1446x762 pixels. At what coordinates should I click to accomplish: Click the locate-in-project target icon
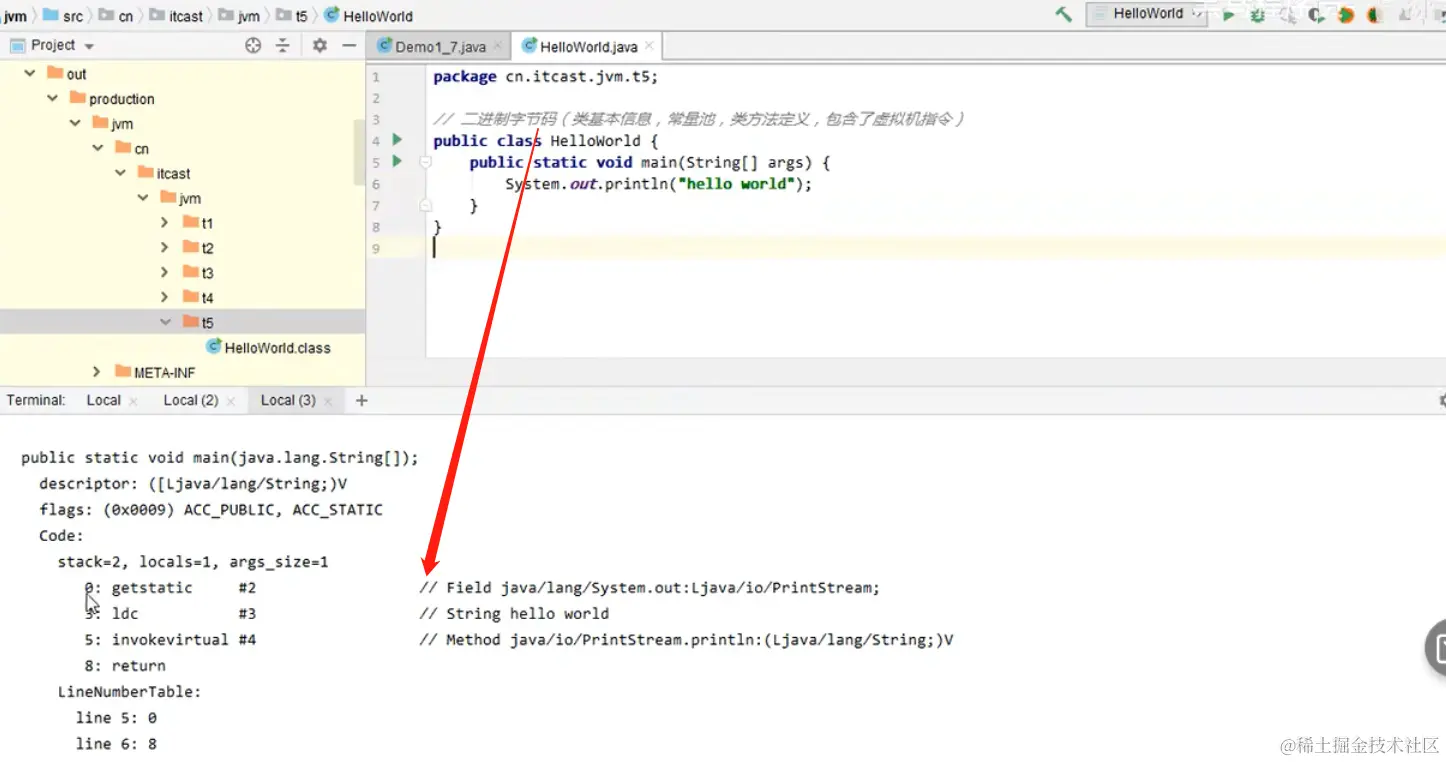253,45
